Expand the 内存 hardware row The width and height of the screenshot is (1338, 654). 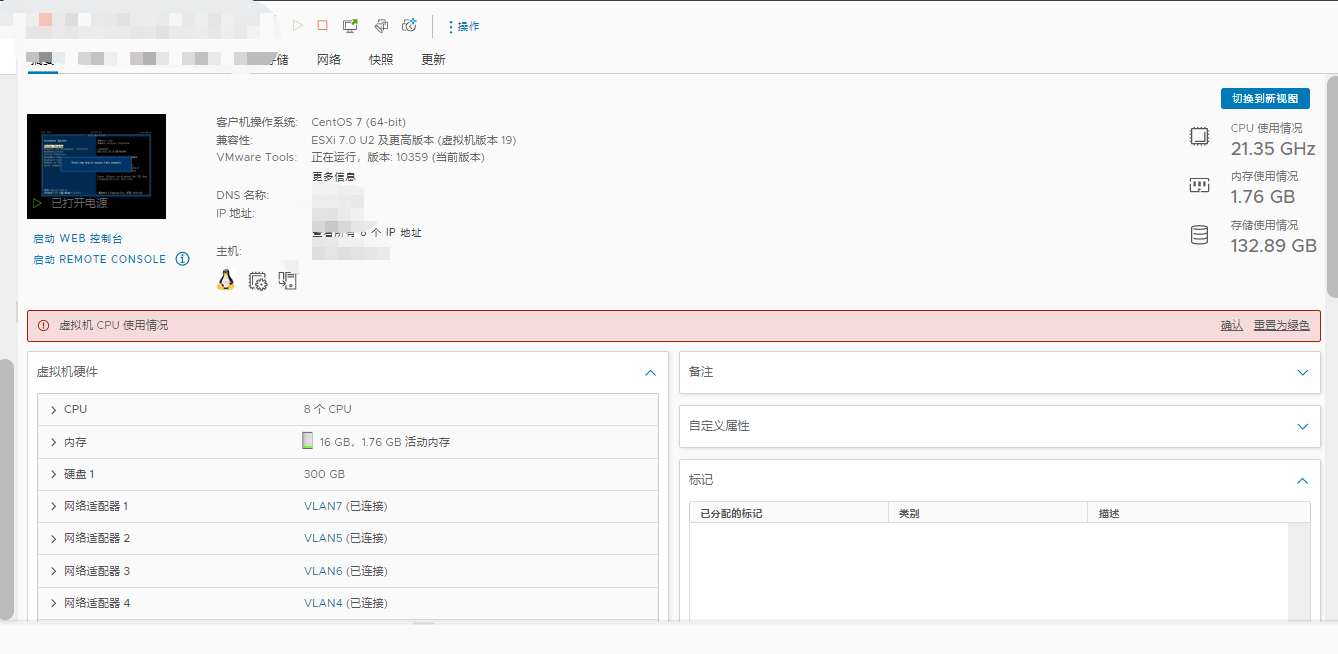click(54, 442)
